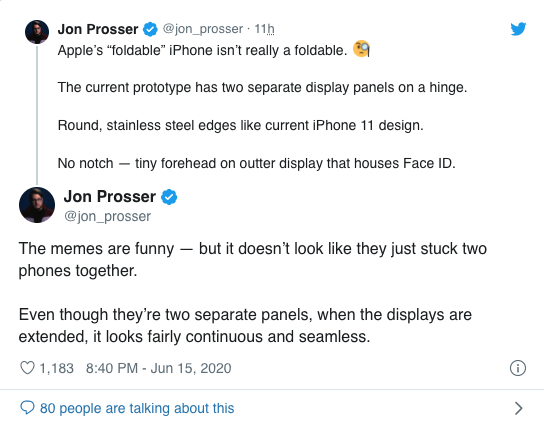
Task: Open small Jon Prosser avatar in thread
Action: point(37,32)
